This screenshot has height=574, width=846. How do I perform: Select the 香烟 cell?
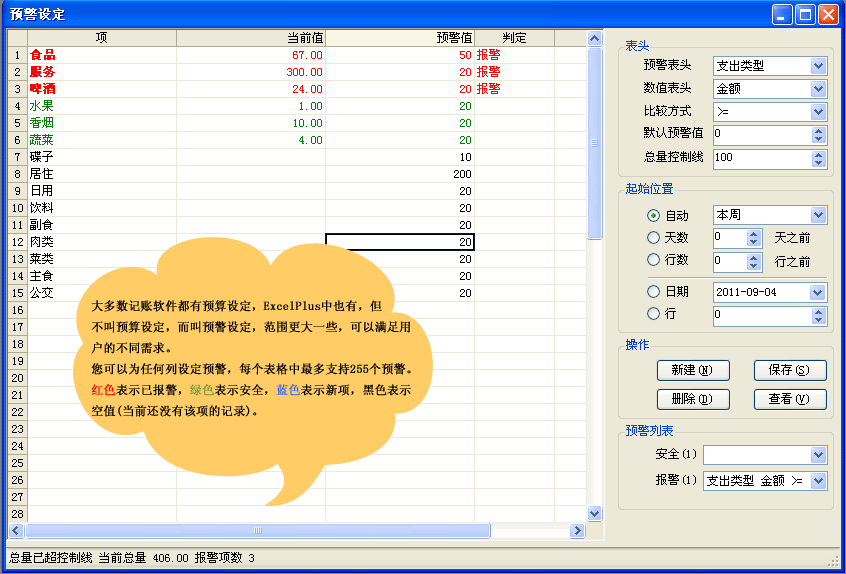[x=102, y=123]
